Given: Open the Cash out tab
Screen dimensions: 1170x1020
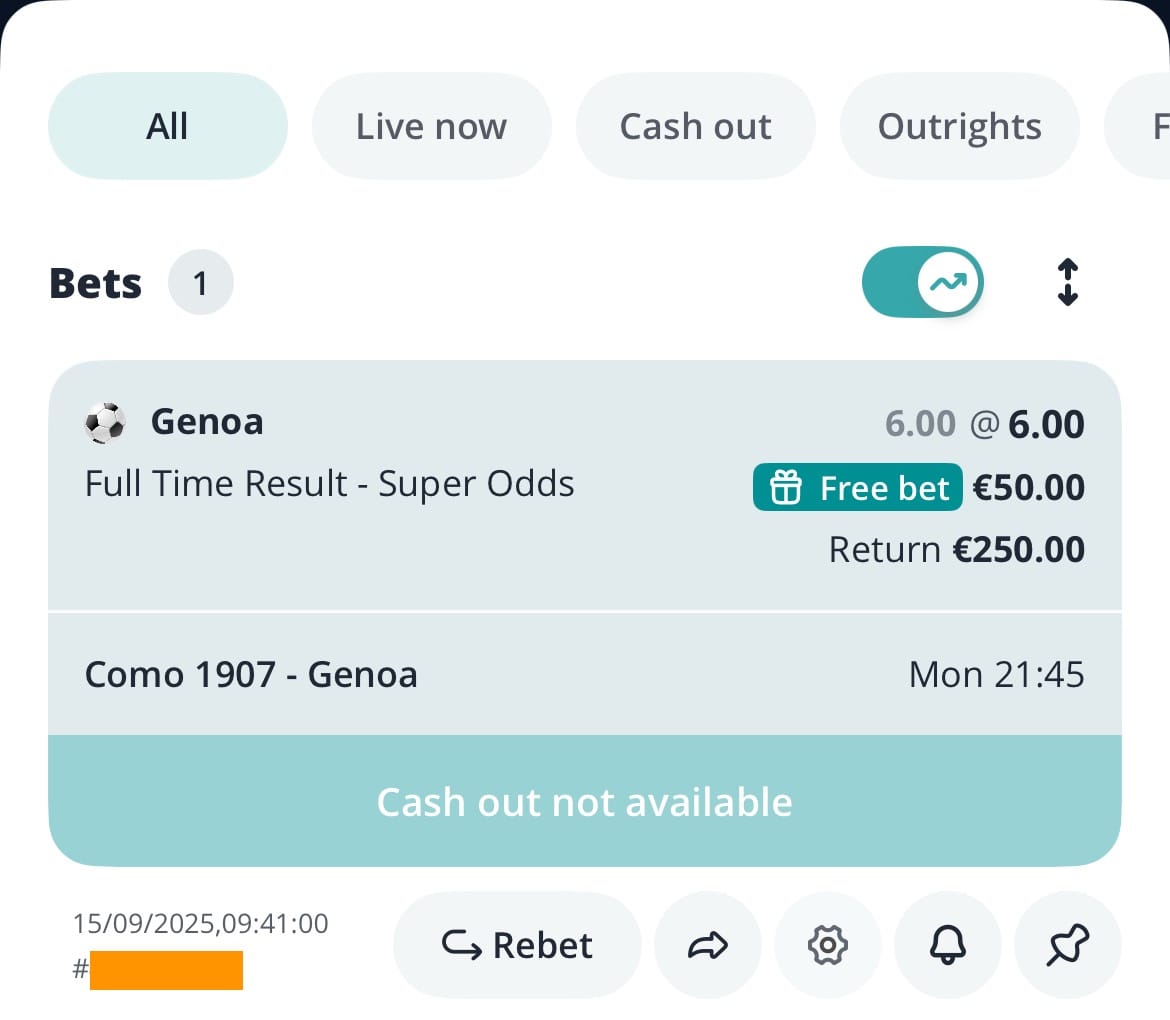Looking at the screenshot, I should (x=695, y=126).
